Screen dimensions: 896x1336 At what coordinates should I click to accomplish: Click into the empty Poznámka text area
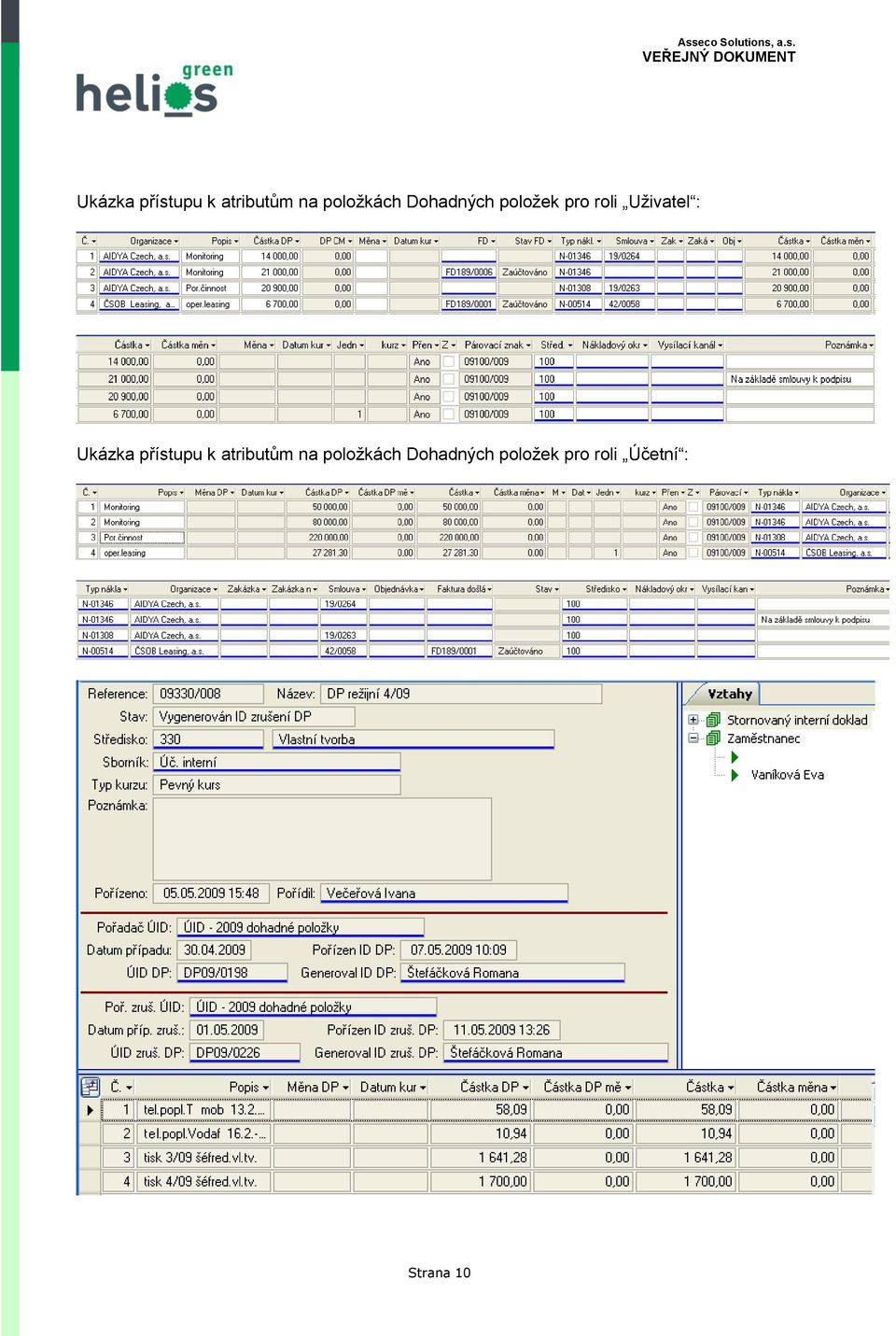322,838
